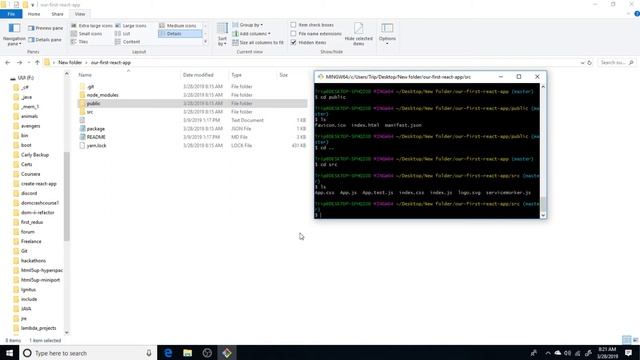The image size is (640, 360).
Task: Expand the layout gallery more arrow
Action: (205, 42)
